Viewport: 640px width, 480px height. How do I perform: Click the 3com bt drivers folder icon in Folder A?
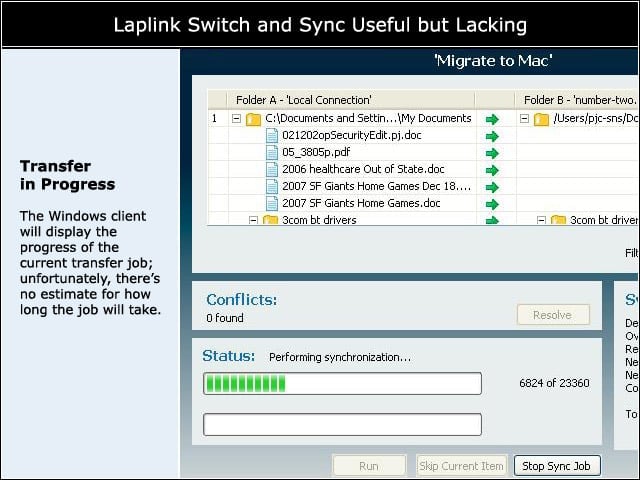[270, 220]
